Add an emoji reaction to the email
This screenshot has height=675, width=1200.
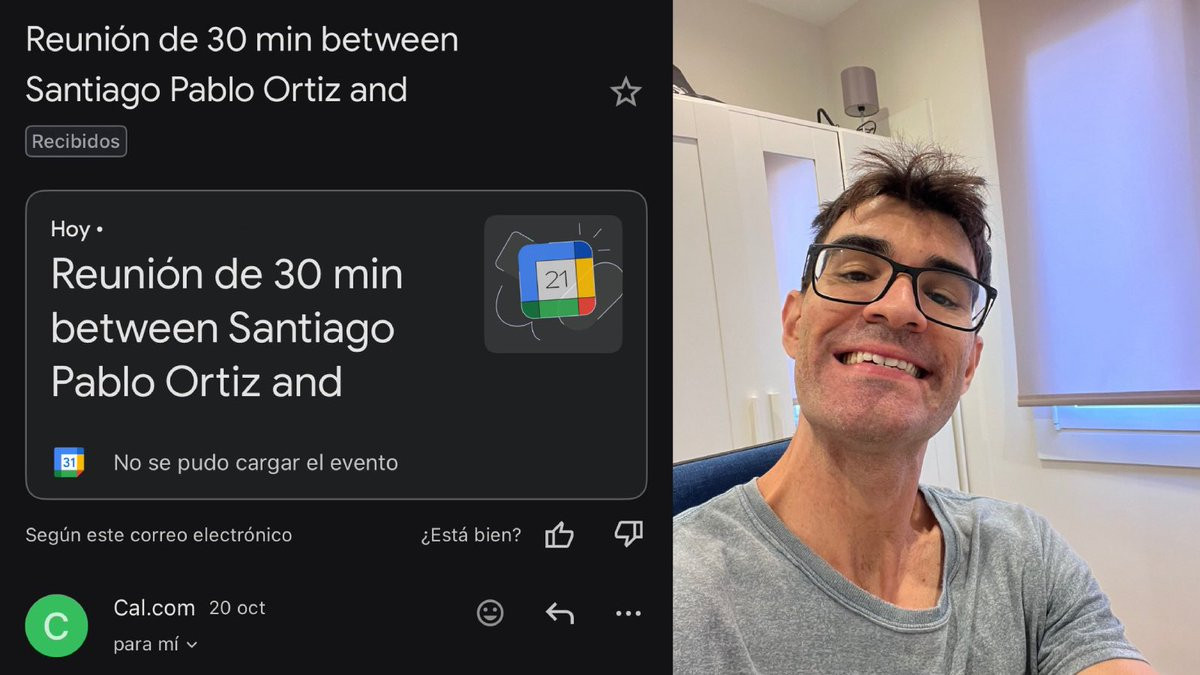point(490,613)
